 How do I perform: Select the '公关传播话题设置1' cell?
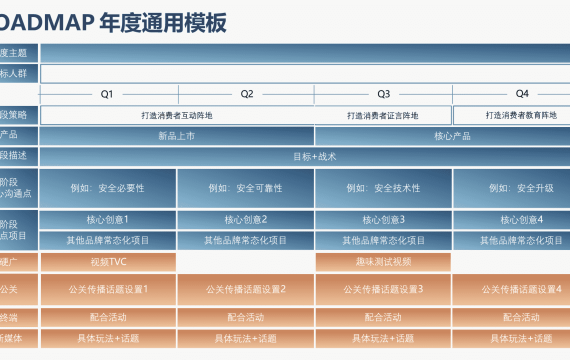pos(108,289)
